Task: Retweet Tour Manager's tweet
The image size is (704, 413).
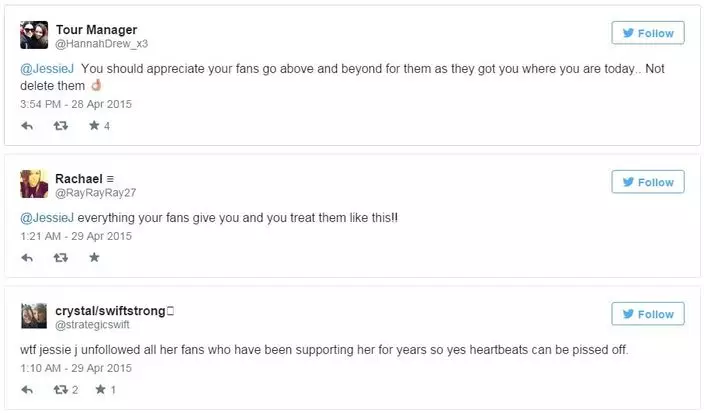Action: (x=60, y=126)
